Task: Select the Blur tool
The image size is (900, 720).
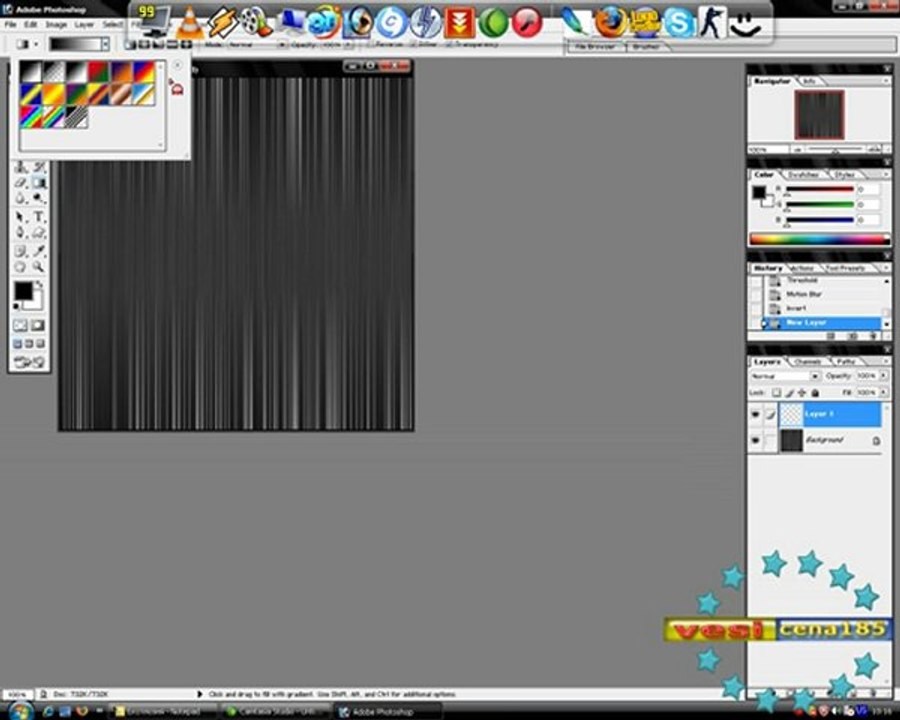Action: 21,199
